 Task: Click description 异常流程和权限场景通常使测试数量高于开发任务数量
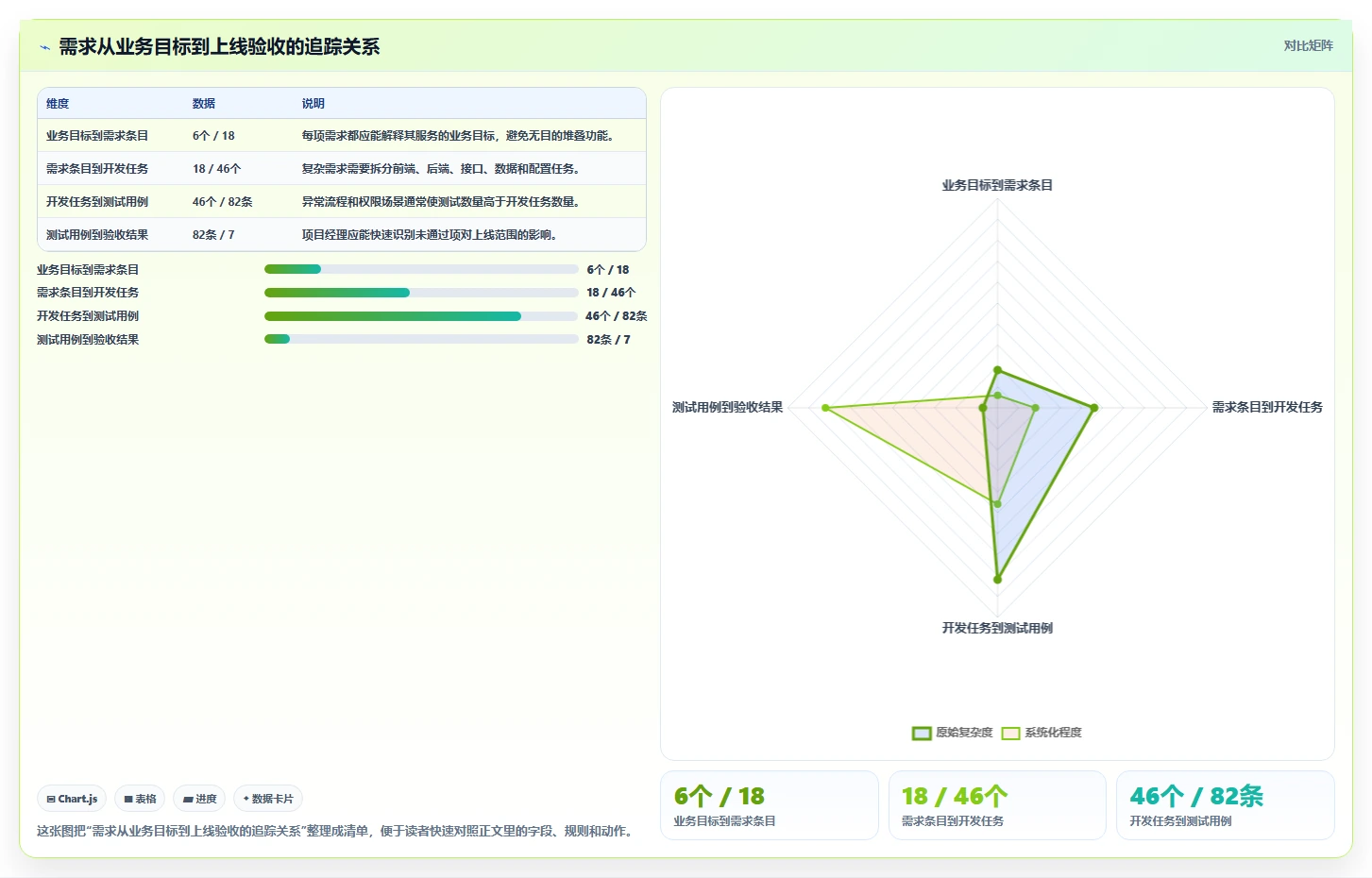440,202
